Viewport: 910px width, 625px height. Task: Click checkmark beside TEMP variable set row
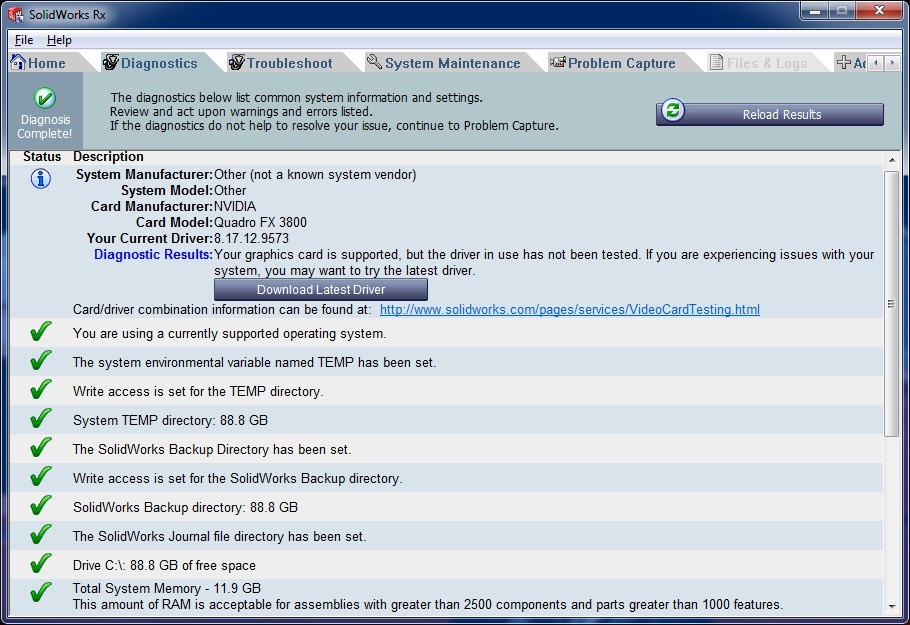[41, 361]
